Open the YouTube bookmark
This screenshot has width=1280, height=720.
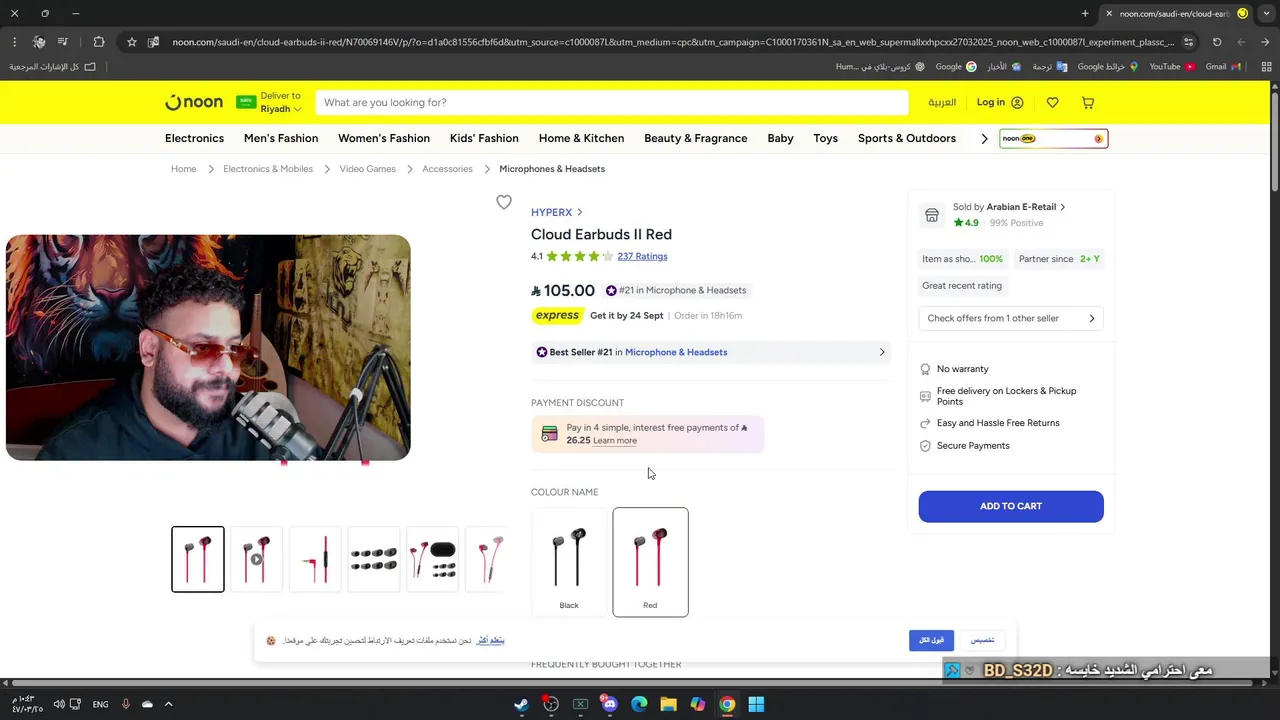click(1171, 66)
